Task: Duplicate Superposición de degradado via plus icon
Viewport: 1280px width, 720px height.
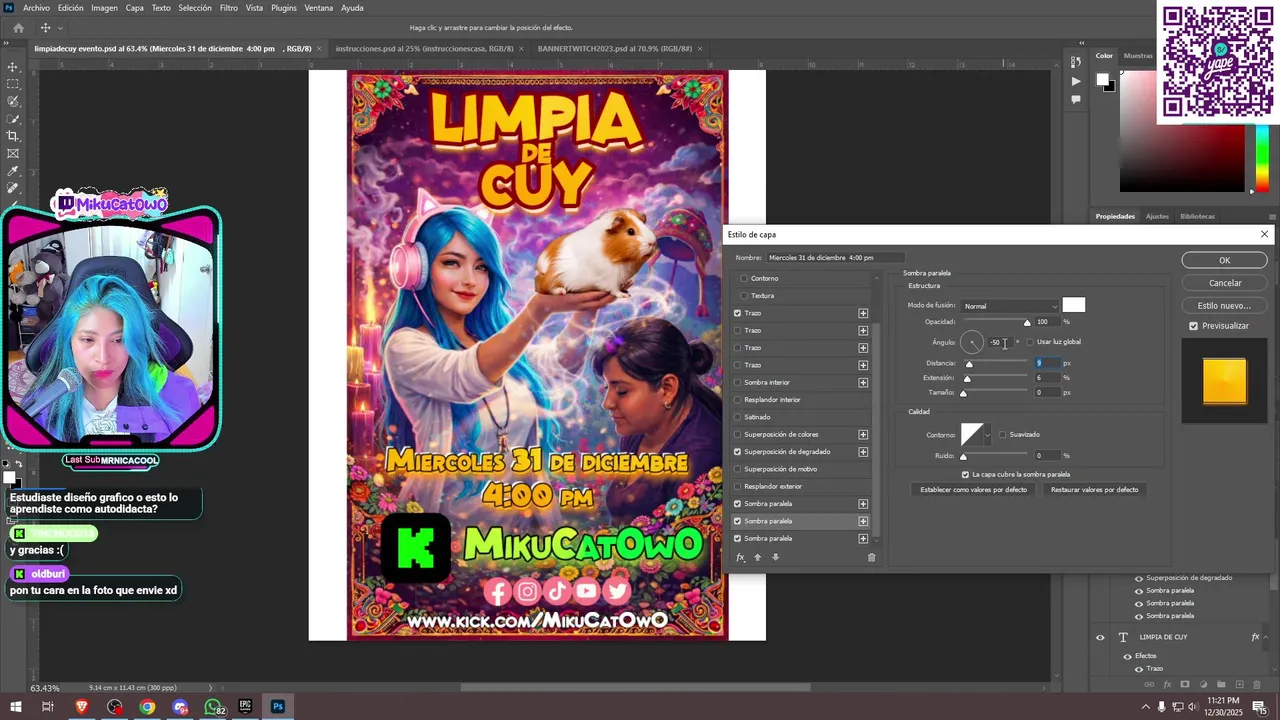Action: tap(863, 452)
